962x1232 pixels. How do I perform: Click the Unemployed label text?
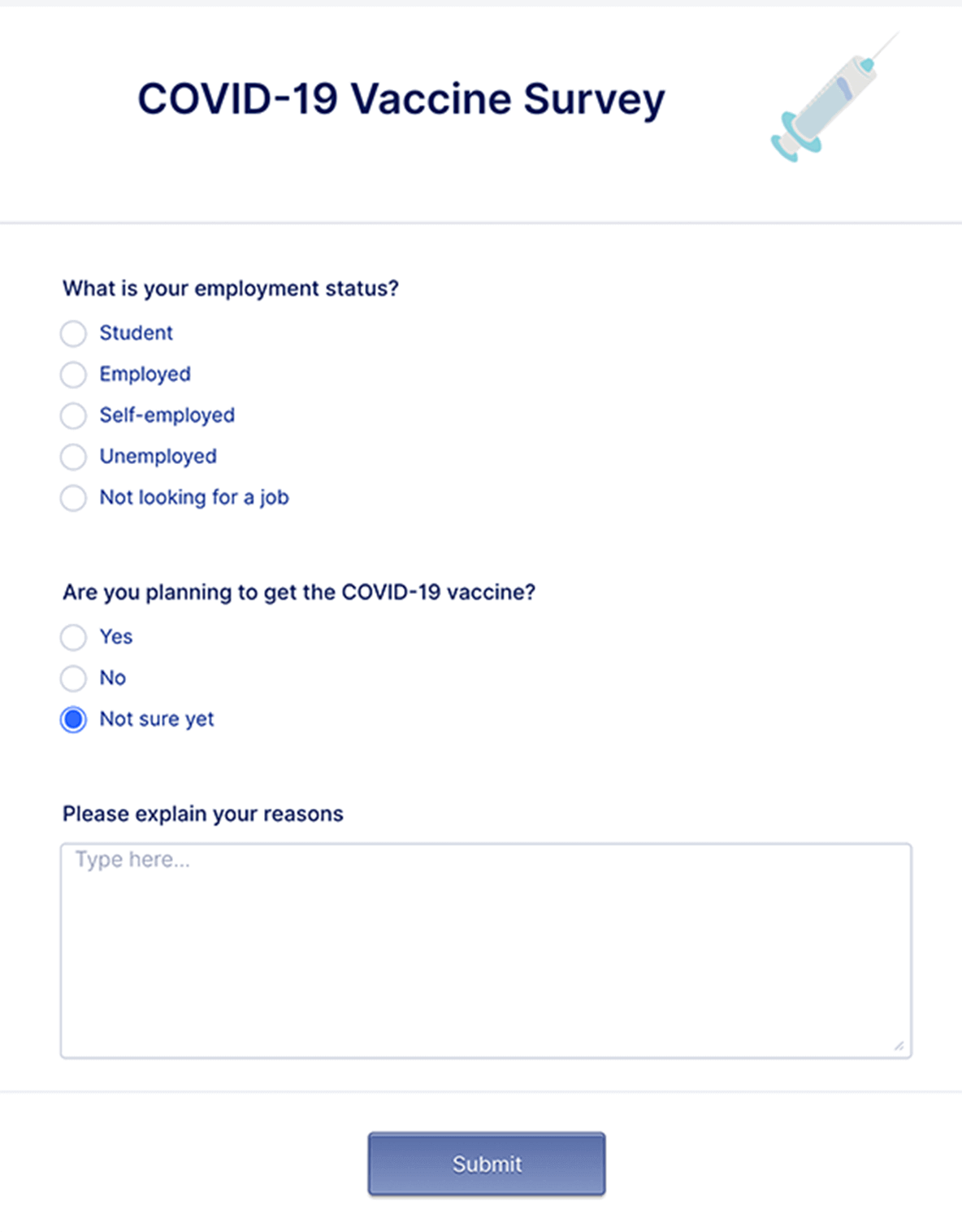pyautogui.click(x=158, y=457)
